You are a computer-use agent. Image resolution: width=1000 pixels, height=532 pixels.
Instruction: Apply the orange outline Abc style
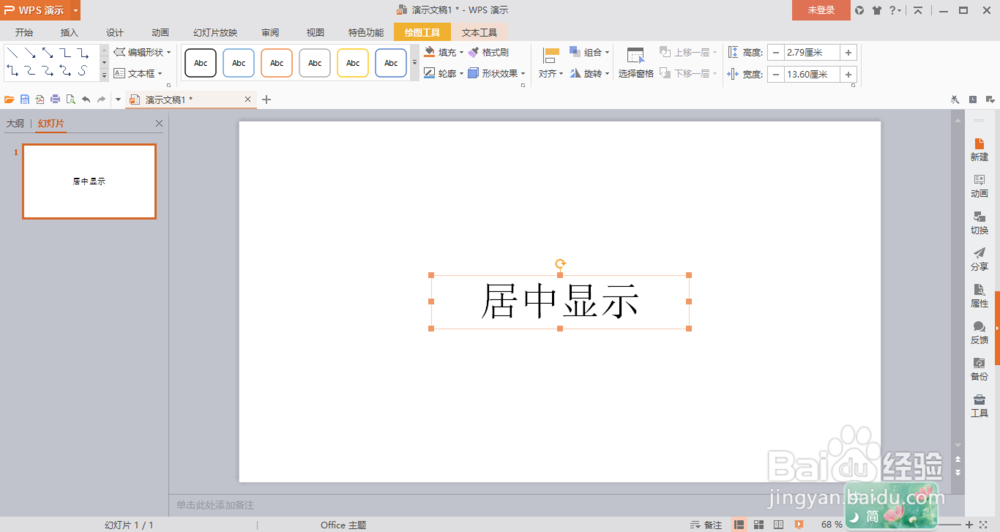[x=277, y=63]
